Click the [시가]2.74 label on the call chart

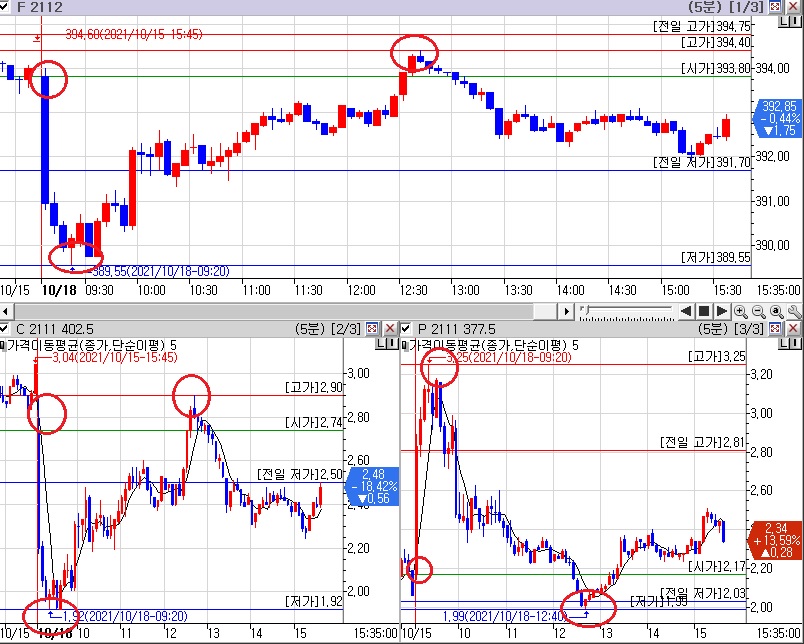pyautogui.click(x=314, y=422)
